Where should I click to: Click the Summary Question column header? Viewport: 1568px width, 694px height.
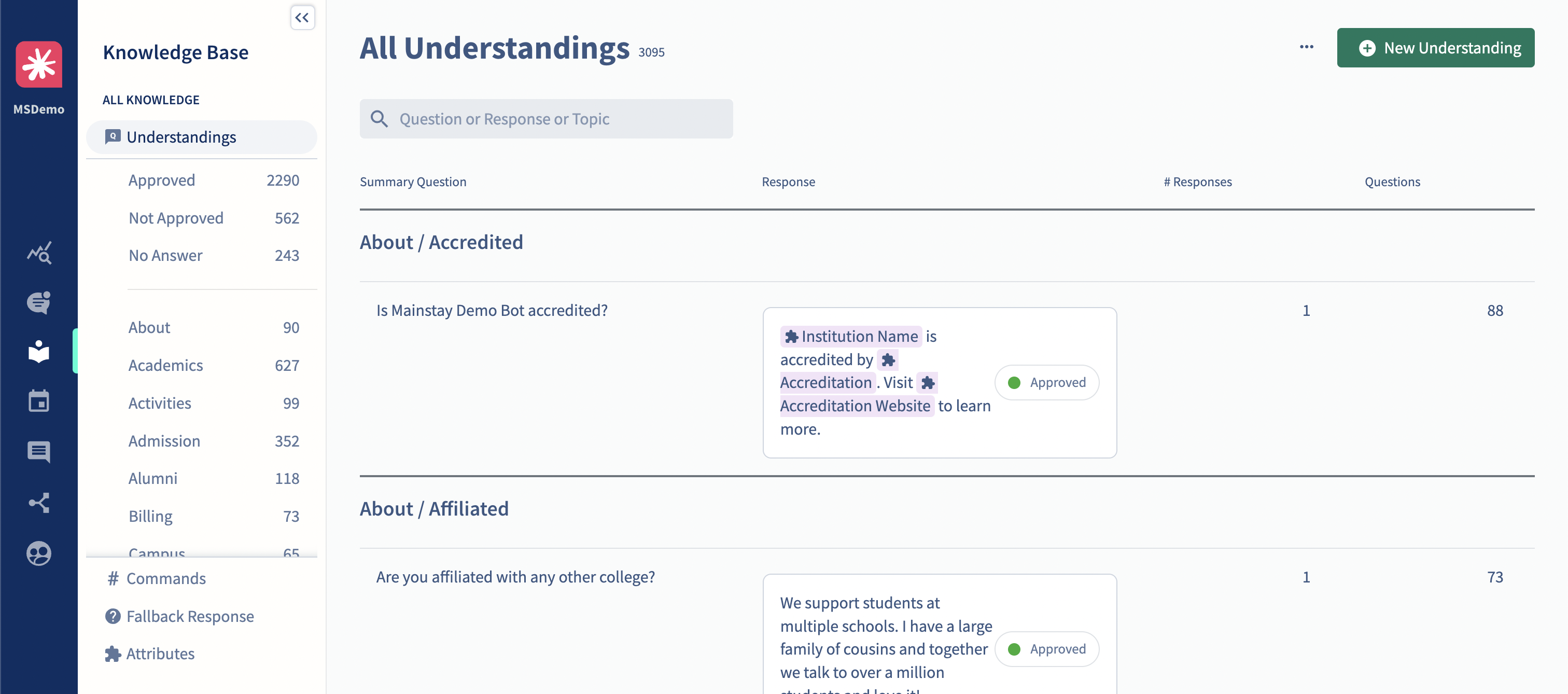point(413,182)
